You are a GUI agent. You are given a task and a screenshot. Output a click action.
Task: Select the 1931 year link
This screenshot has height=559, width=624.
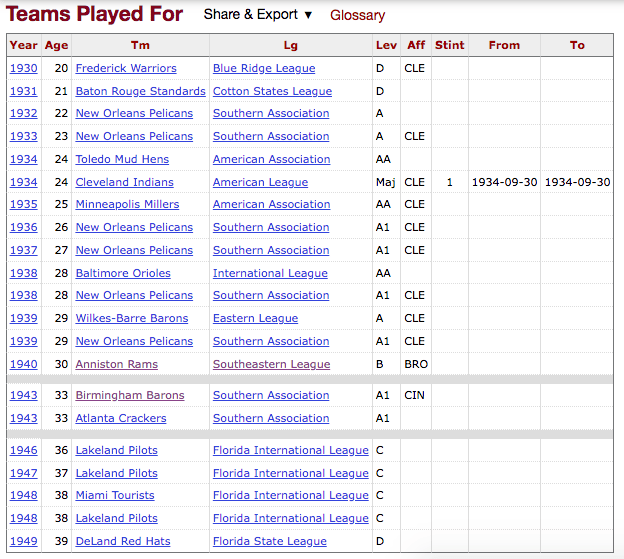pyautogui.click(x=23, y=91)
